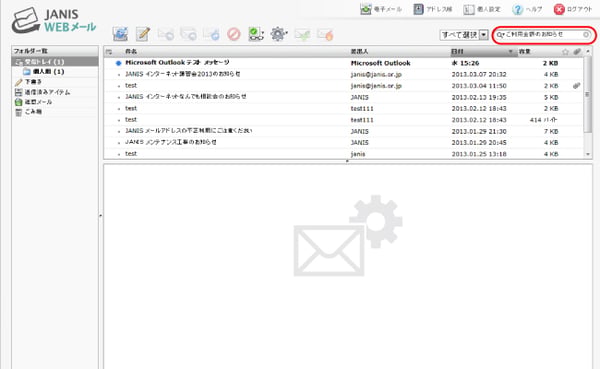Open the compose new message pencil icon
600x369 pixels.
coord(143,34)
